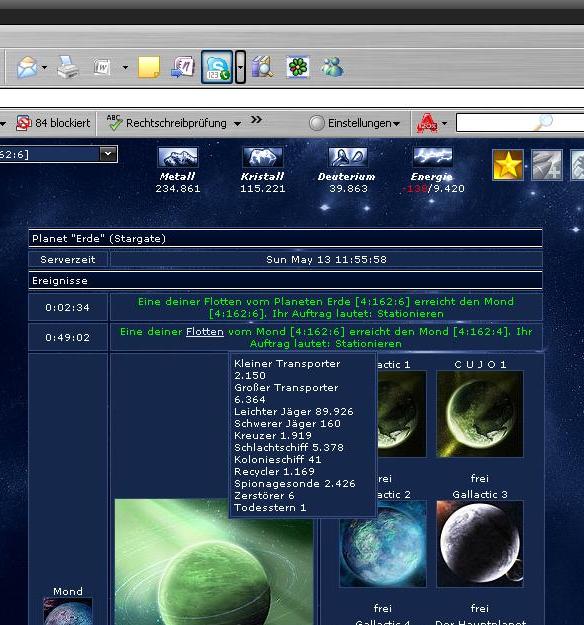This screenshot has width=584, height=625.
Task: Click the Energie value 9.420
Action: click(448, 189)
